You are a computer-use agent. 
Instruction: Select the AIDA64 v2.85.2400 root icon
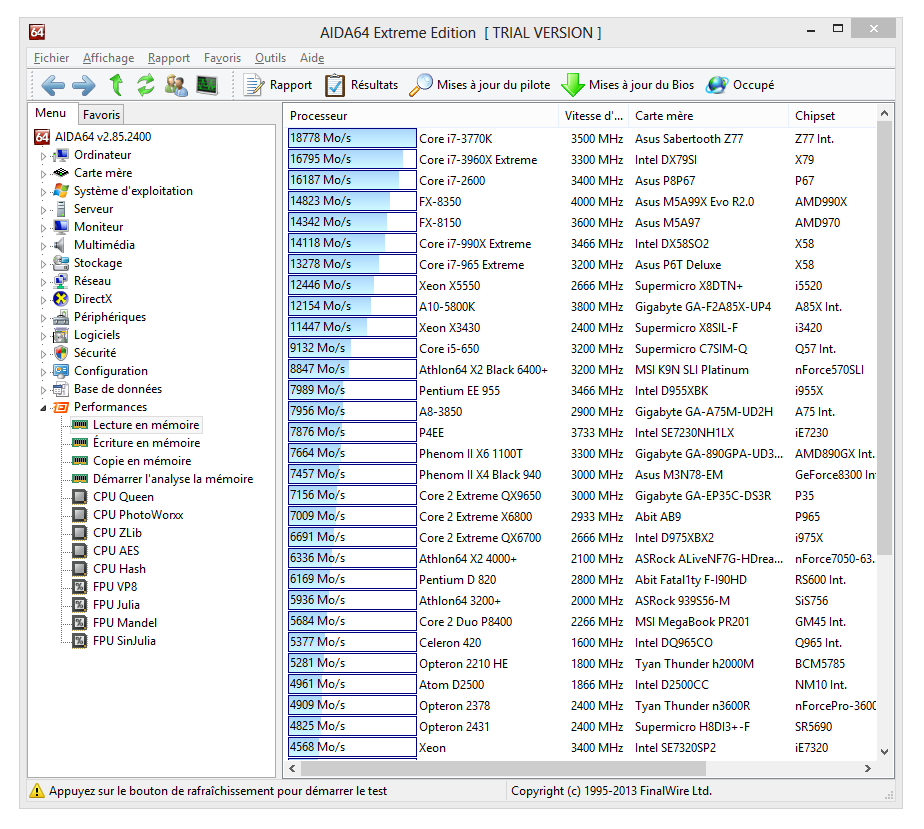tap(42, 137)
